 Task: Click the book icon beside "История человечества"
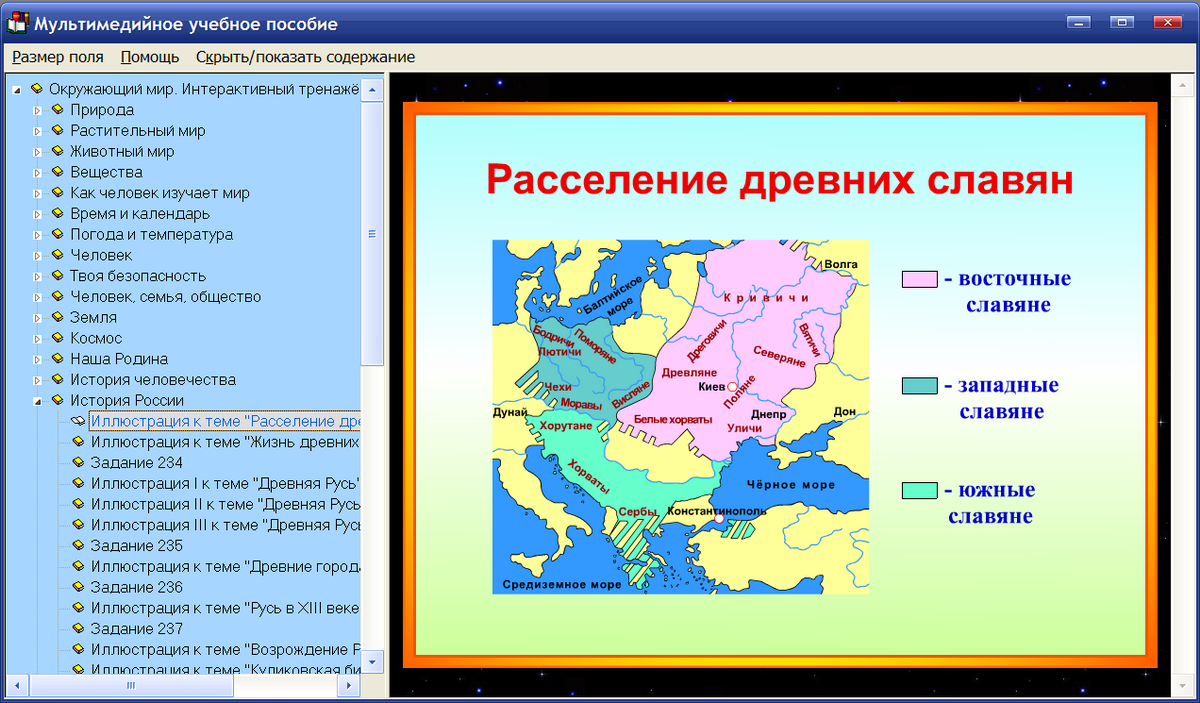[x=56, y=379]
